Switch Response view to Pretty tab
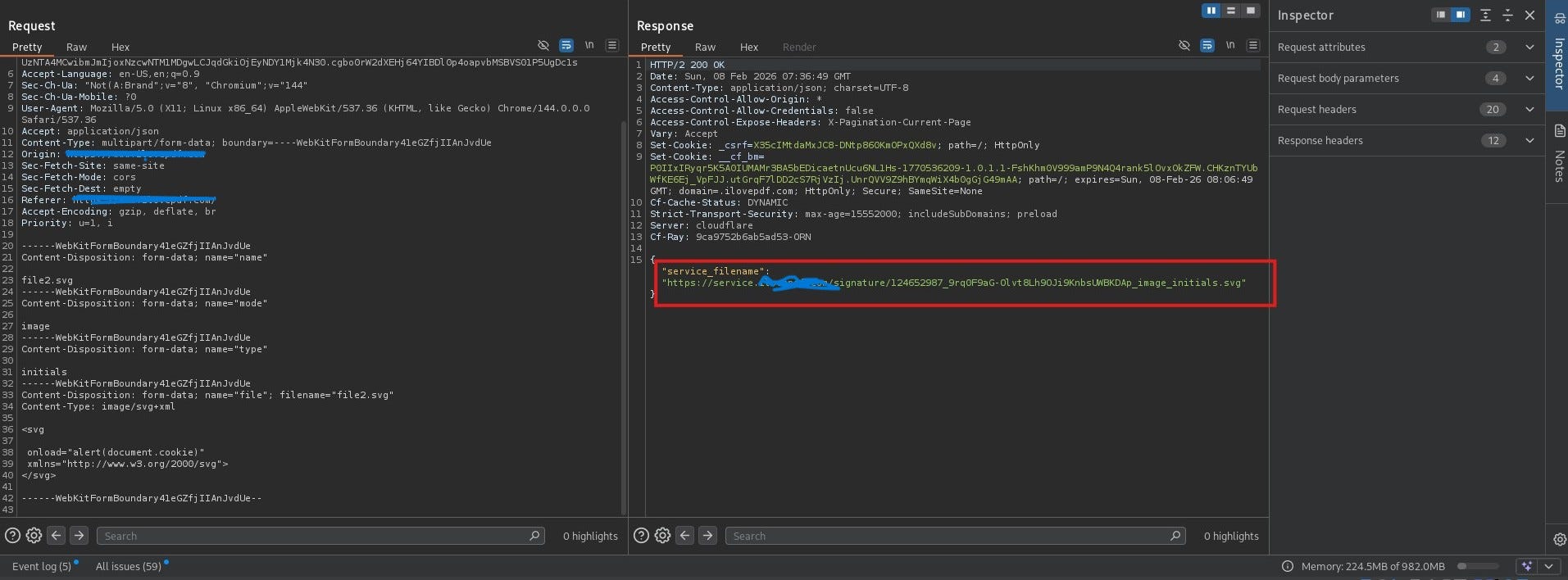1568x580 pixels. click(656, 47)
